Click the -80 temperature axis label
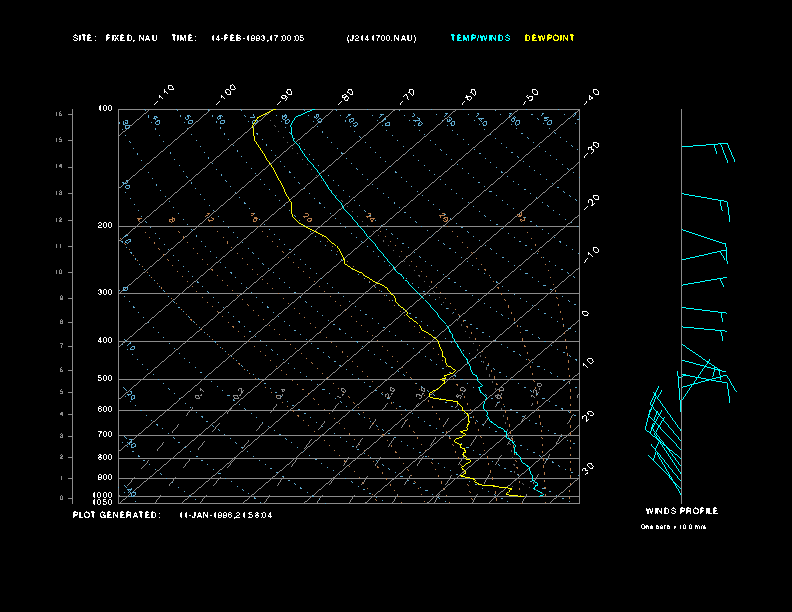 tap(346, 96)
